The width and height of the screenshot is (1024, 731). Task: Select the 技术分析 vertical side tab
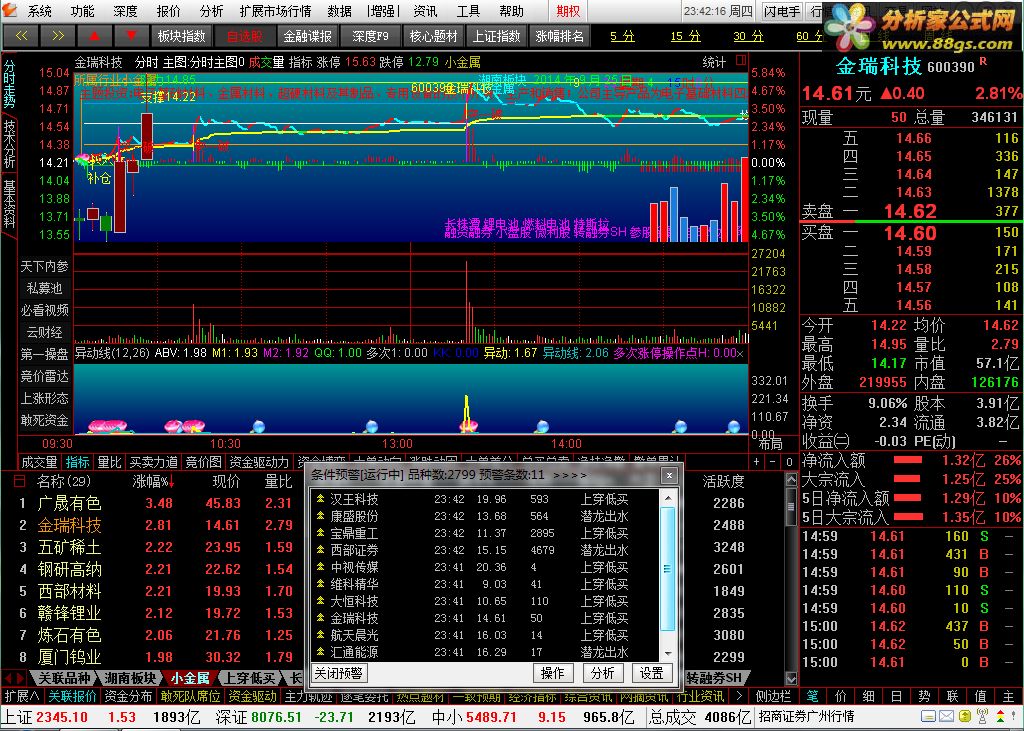coord(9,144)
